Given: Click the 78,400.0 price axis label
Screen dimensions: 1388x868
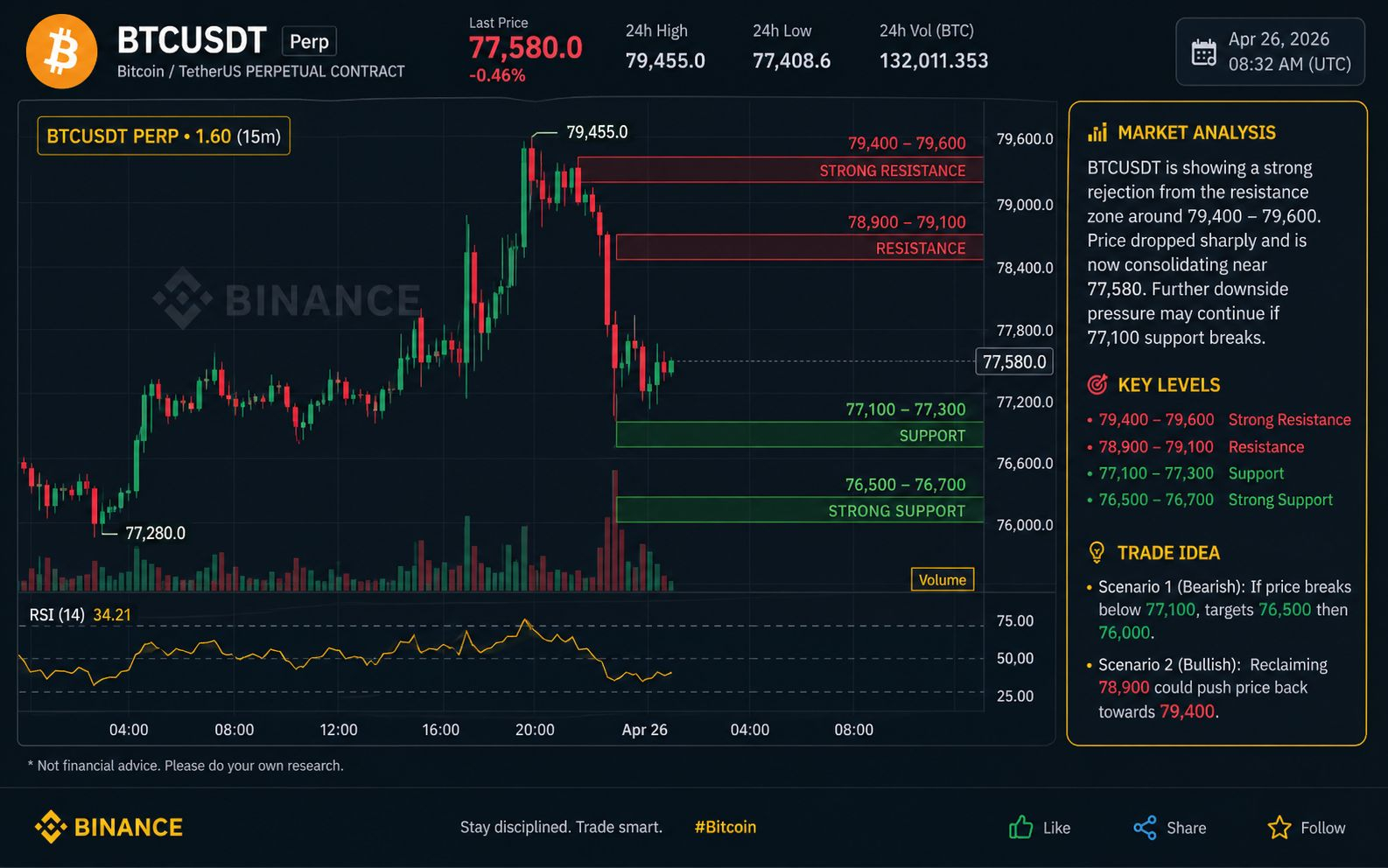Looking at the screenshot, I should [x=1025, y=268].
